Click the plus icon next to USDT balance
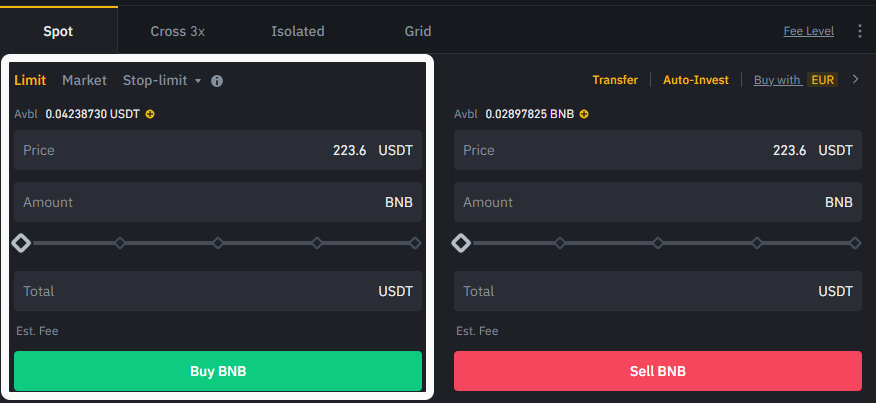The image size is (876, 403). (x=150, y=114)
